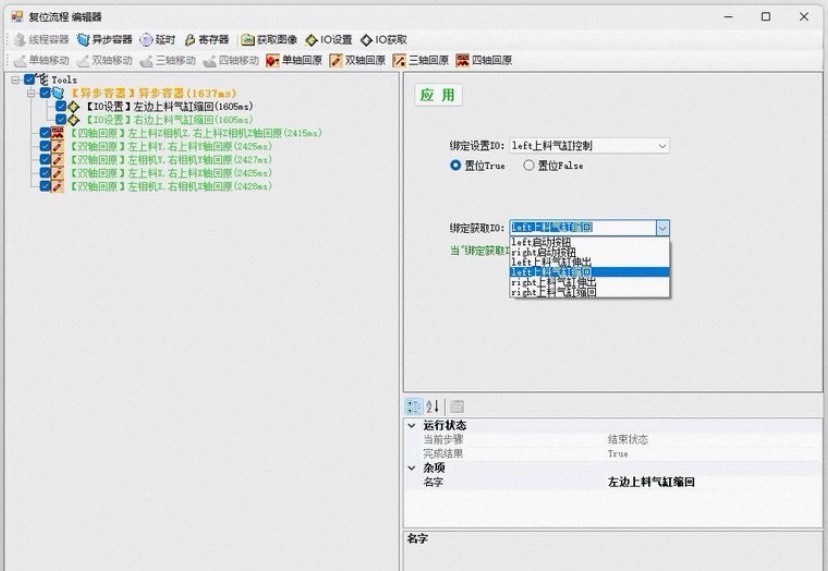Add a 四轴回原 homing step
This screenshot has height=571, width=828.
coord(484,60)
